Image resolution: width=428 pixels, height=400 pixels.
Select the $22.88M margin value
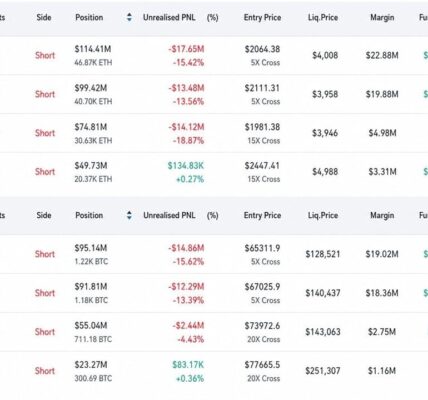click(382, 55)
